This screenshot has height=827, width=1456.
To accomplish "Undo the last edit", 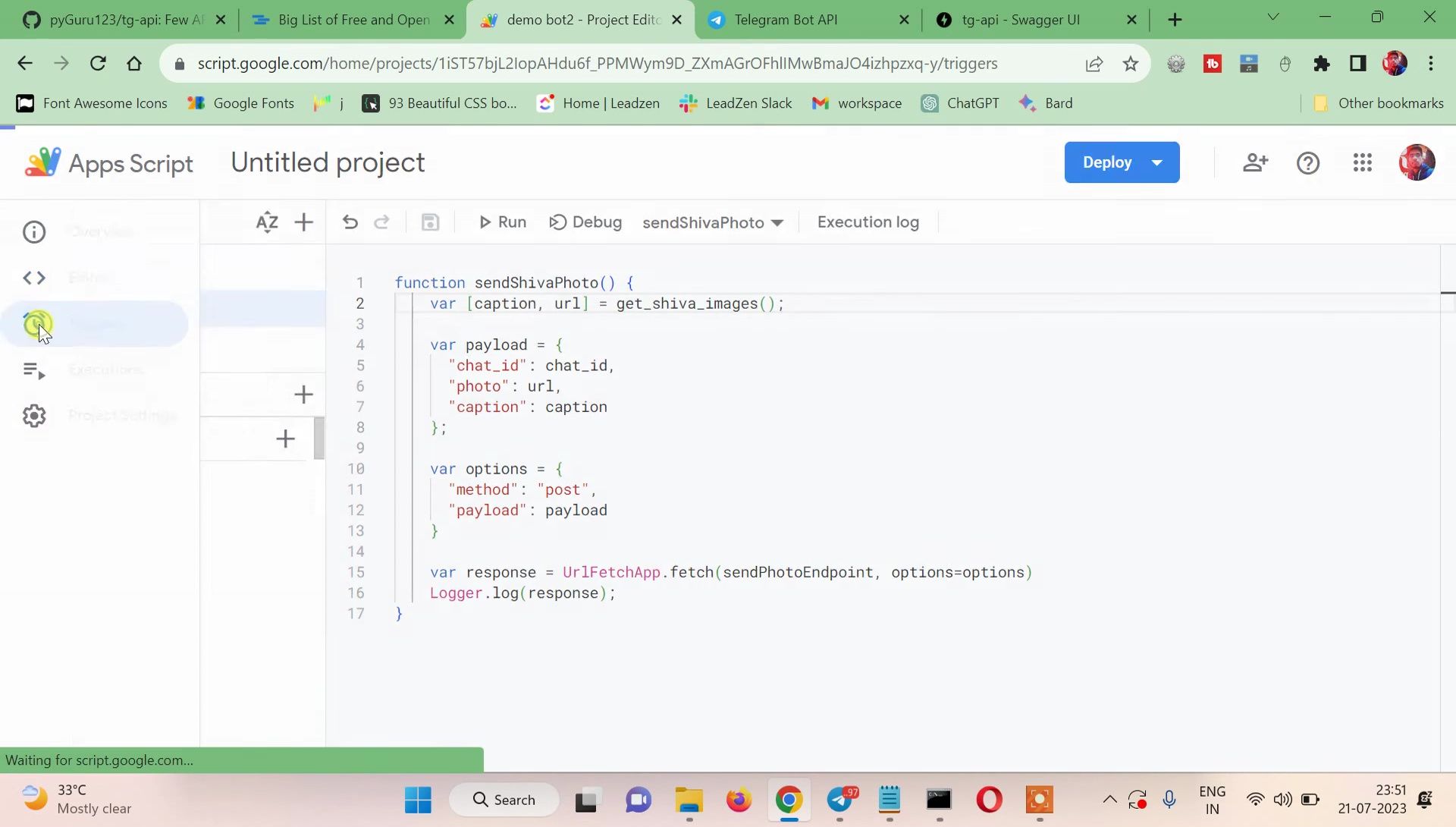I will [350, 222].
